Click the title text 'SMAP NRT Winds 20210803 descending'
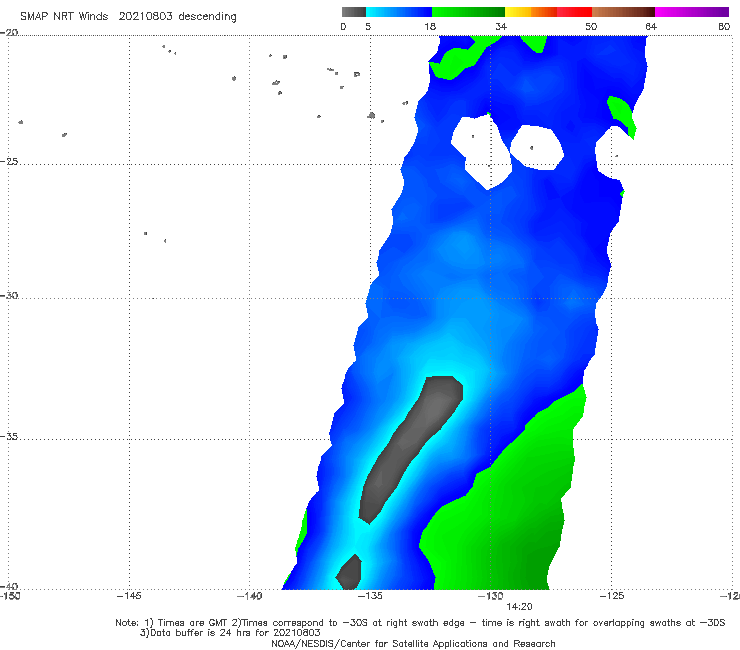The image size is (740, 650). coord(128,17)
